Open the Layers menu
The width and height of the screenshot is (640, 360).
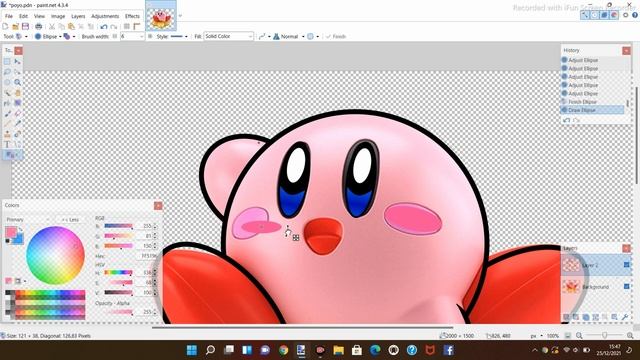(x=78, y=16)
